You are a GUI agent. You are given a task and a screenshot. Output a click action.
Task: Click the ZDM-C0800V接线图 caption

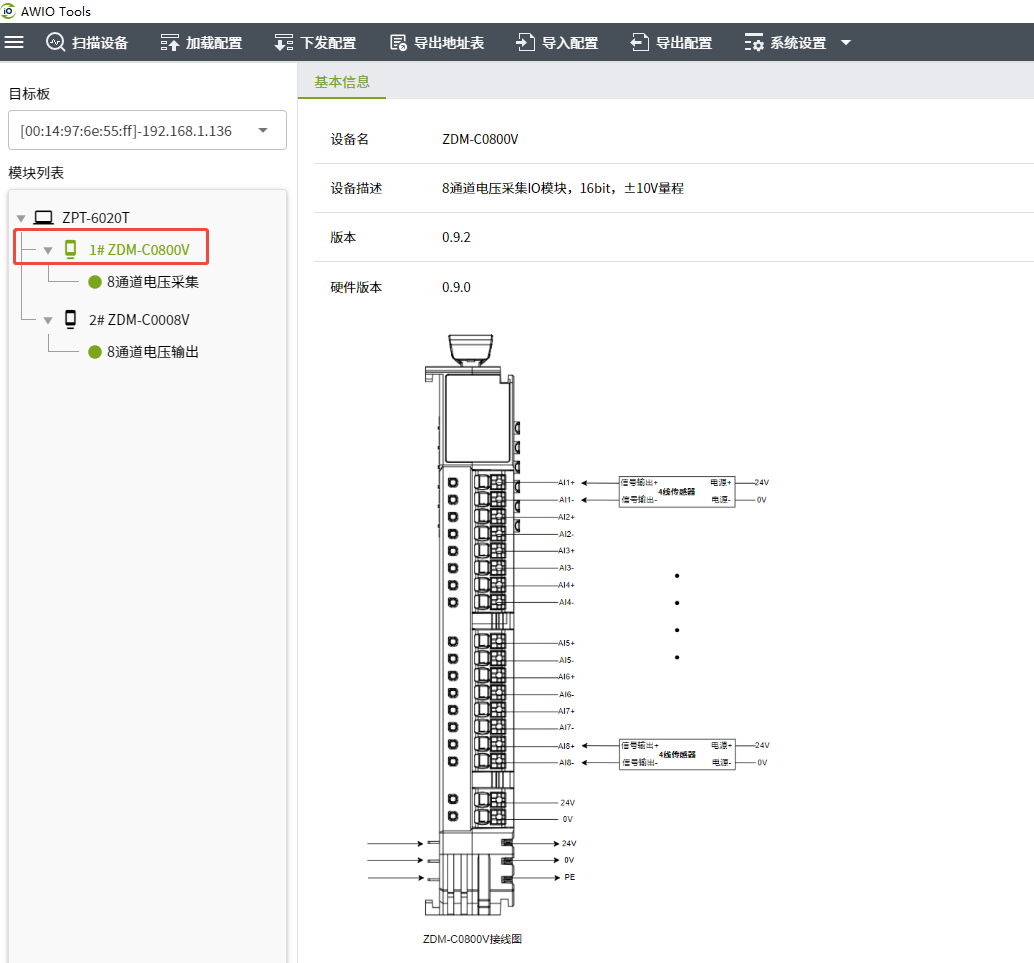(x=472, y=939)
